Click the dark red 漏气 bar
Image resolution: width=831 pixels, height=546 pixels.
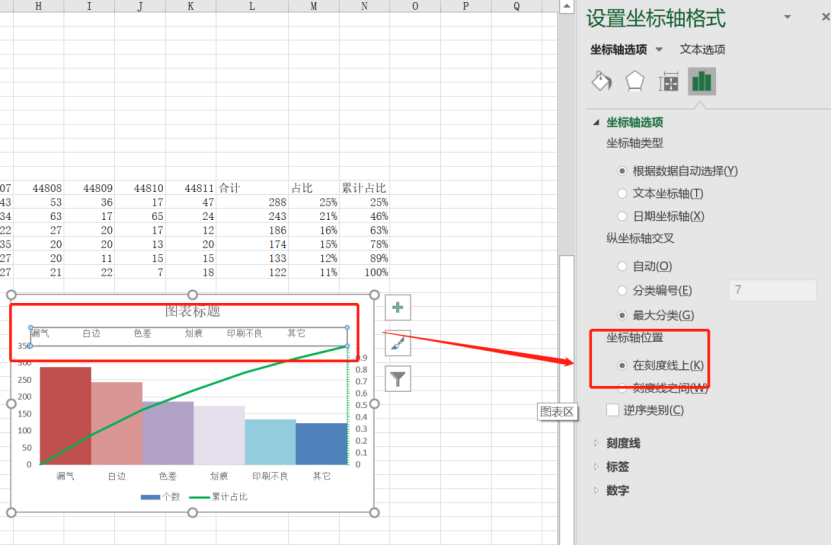tap(65, 416)
